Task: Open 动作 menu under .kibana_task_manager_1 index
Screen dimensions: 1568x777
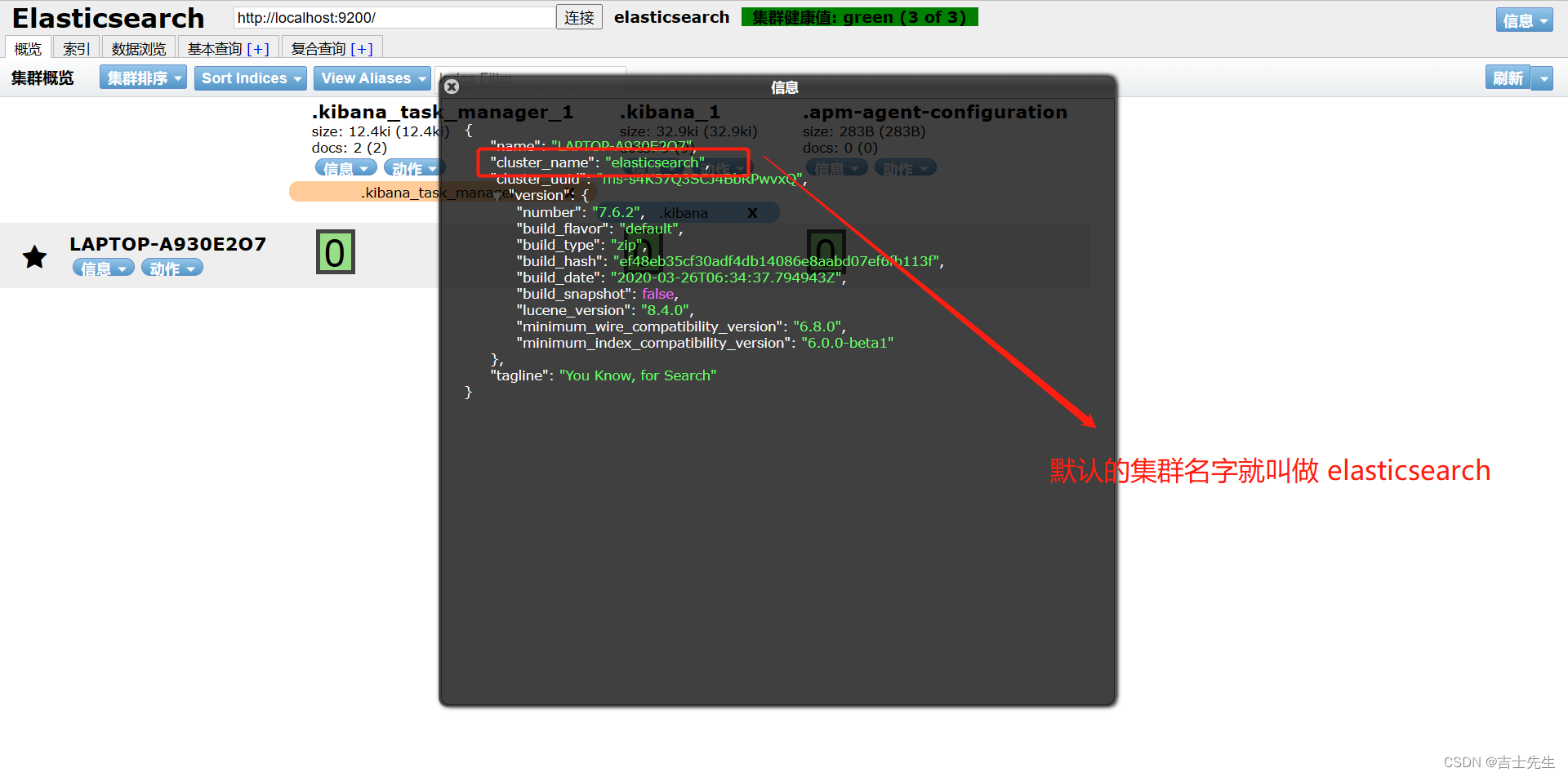Action: 414,168
